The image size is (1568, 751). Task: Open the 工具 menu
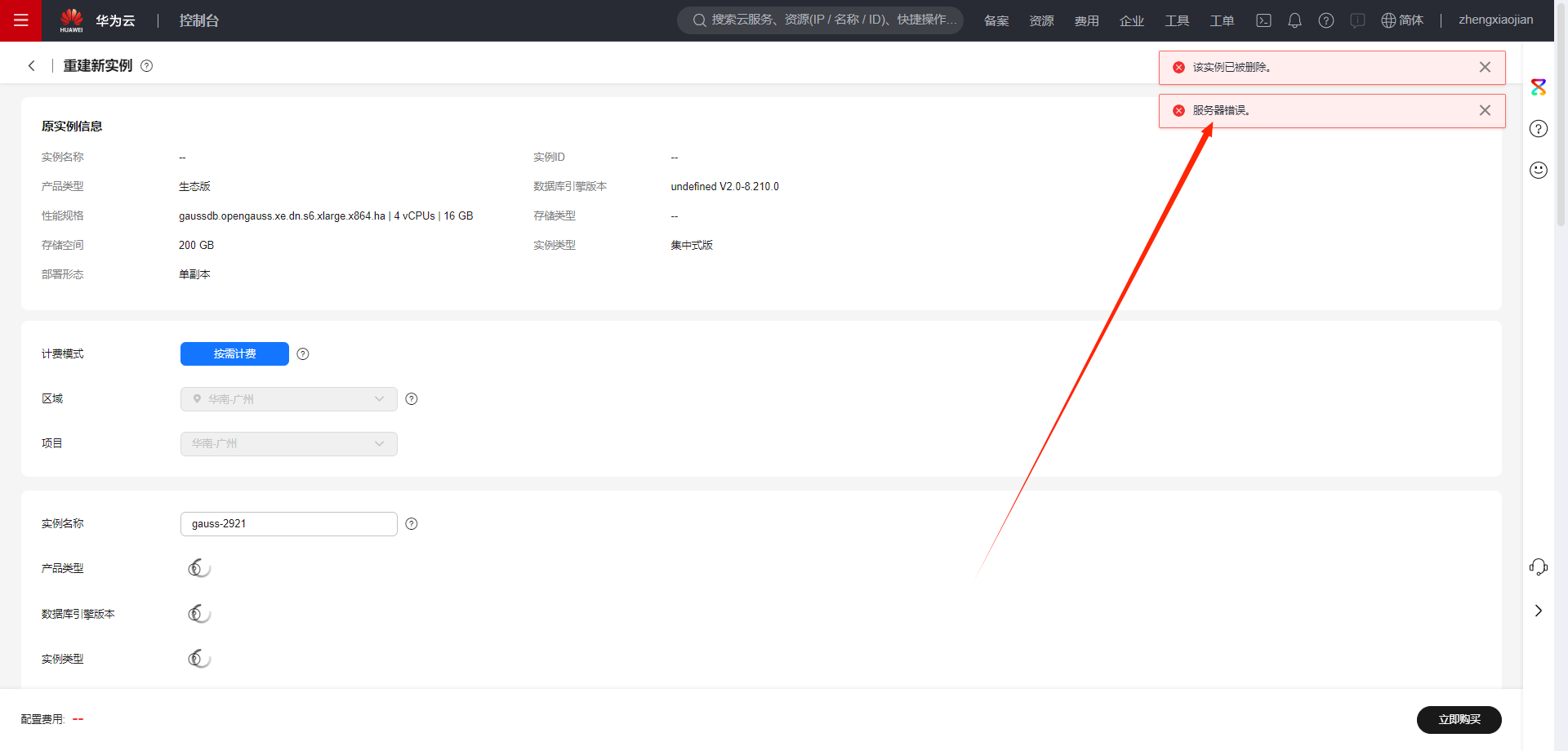click(1177, 20)
